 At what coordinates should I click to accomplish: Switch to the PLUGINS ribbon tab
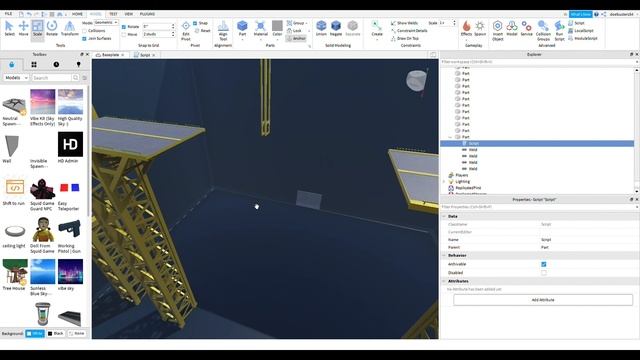(147, 14)
